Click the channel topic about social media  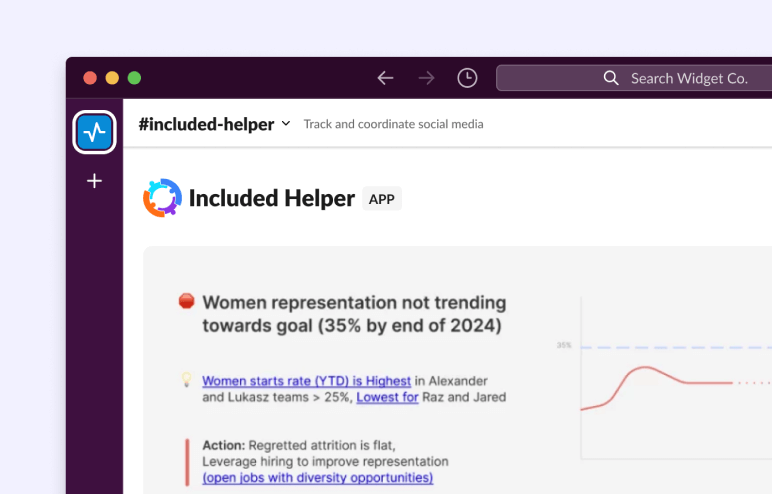click(393, 124)
